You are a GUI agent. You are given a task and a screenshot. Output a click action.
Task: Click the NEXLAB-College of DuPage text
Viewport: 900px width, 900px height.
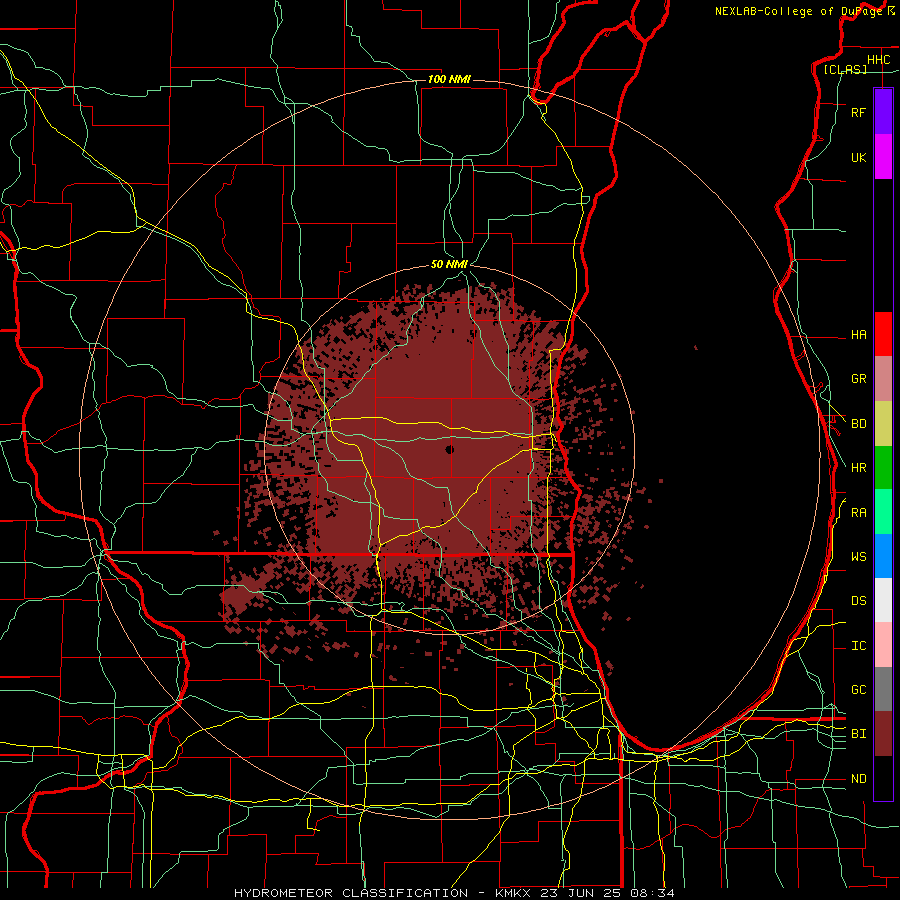pos(798,11)
